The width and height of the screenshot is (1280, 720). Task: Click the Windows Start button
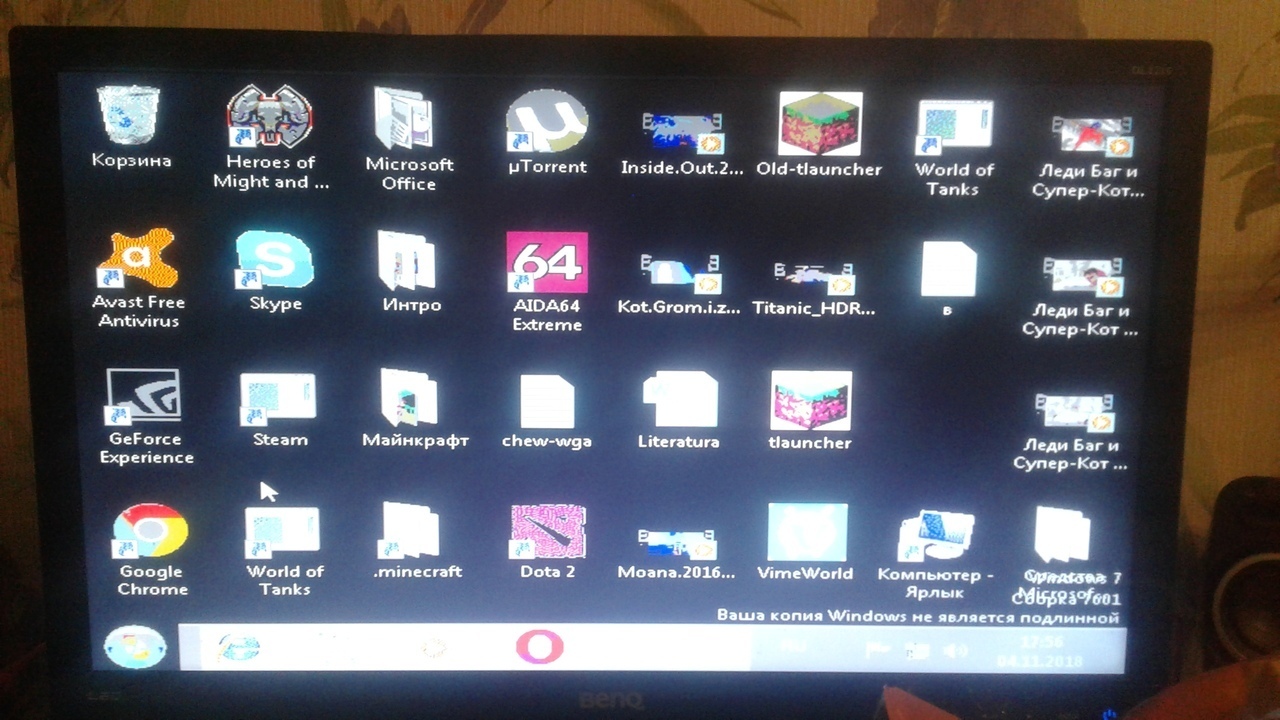coord(135,647)
